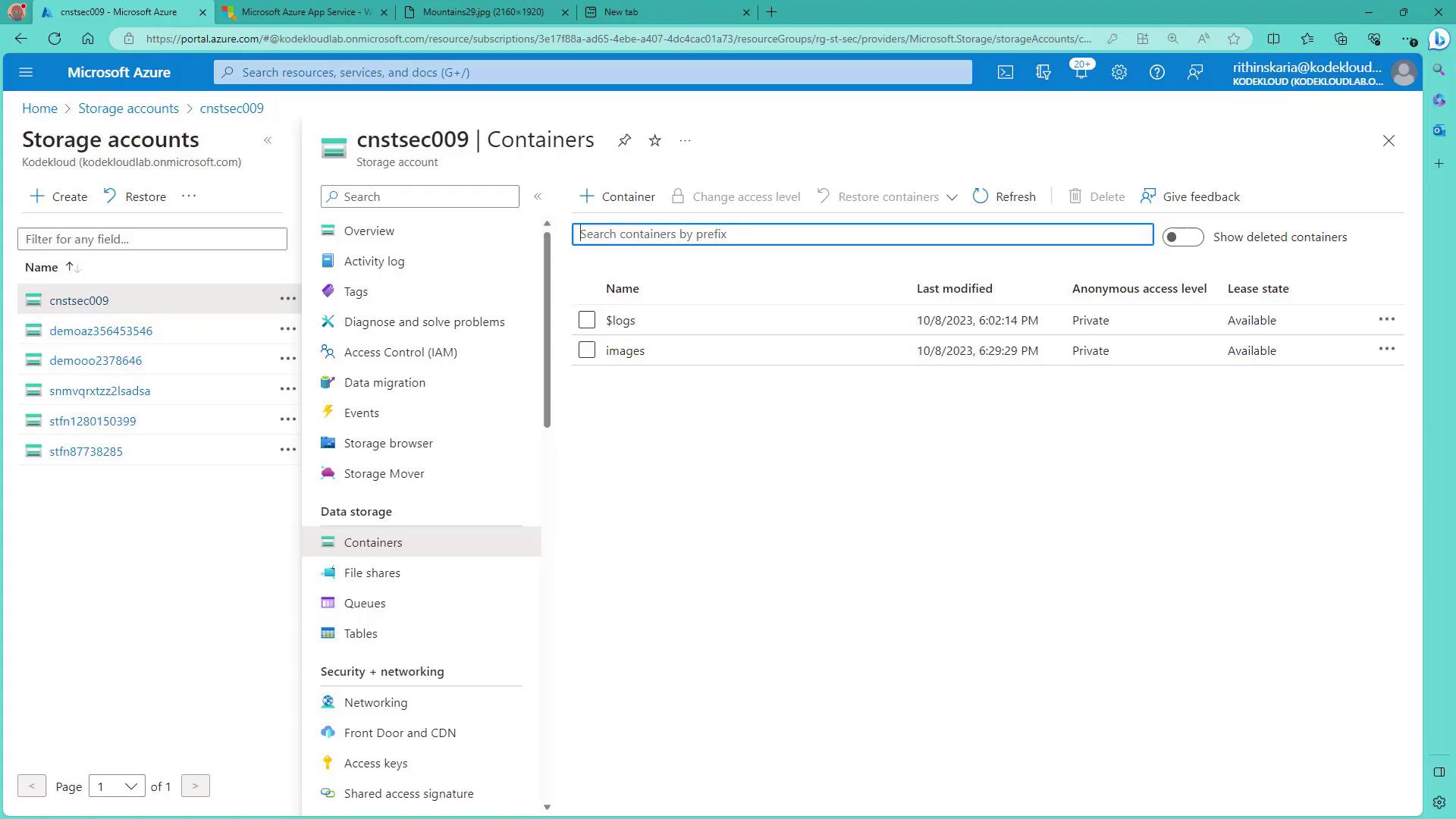
Task: Select the images container checkbox
Action: pyautogui.click(x=586, y=350)
